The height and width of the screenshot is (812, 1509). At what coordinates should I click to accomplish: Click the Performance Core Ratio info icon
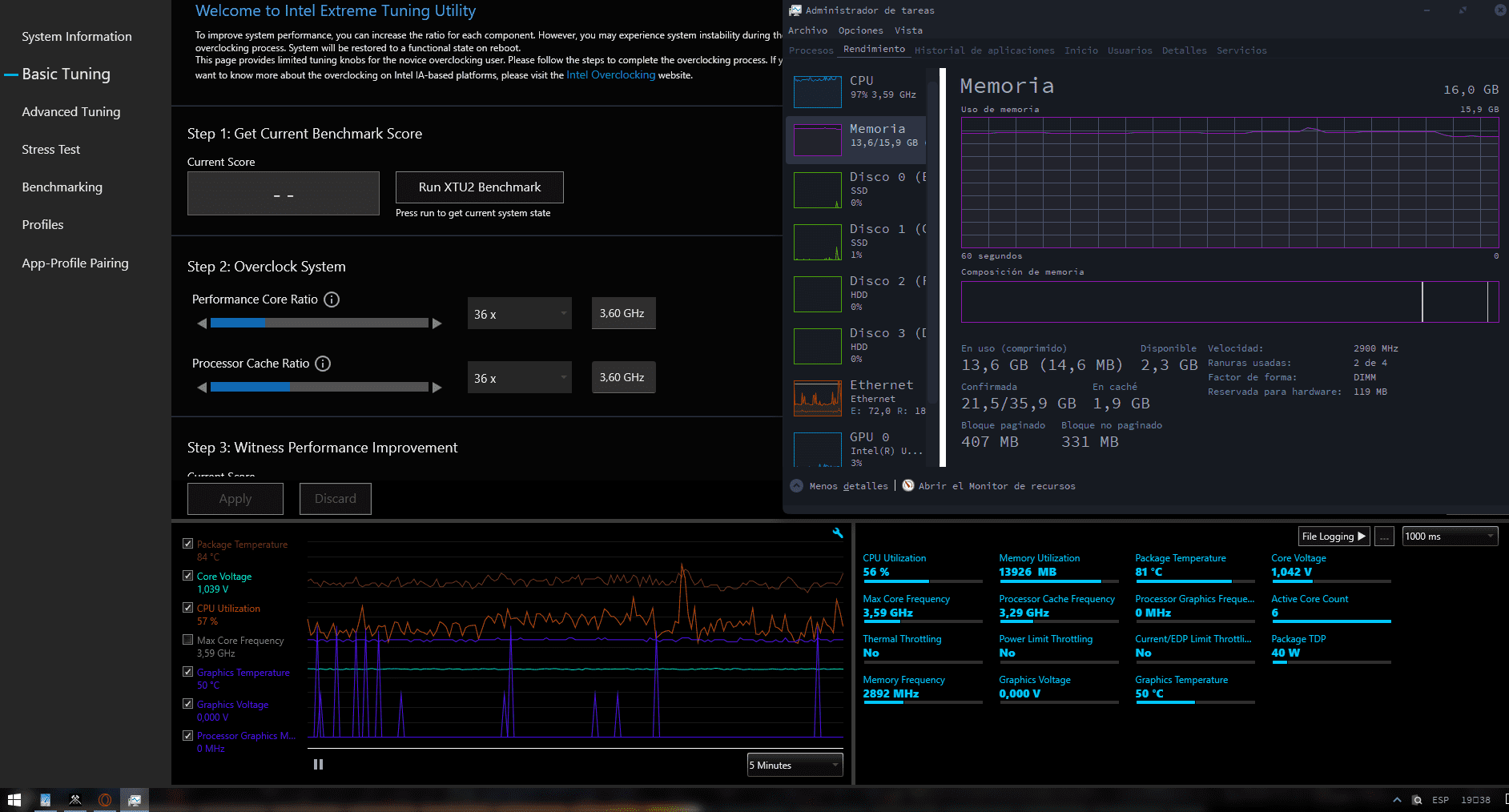332,299
